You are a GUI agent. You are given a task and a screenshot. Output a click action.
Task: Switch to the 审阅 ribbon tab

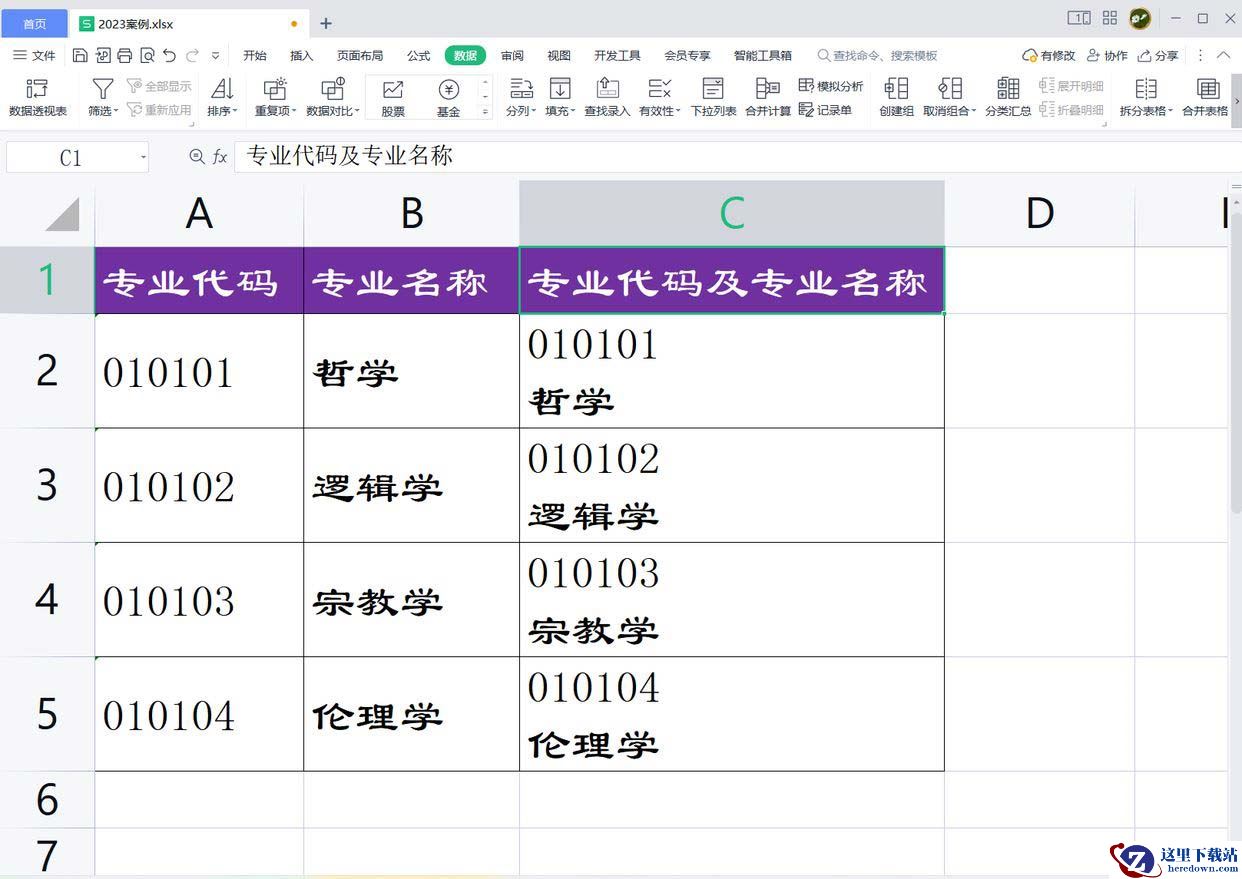pos(512,56)
